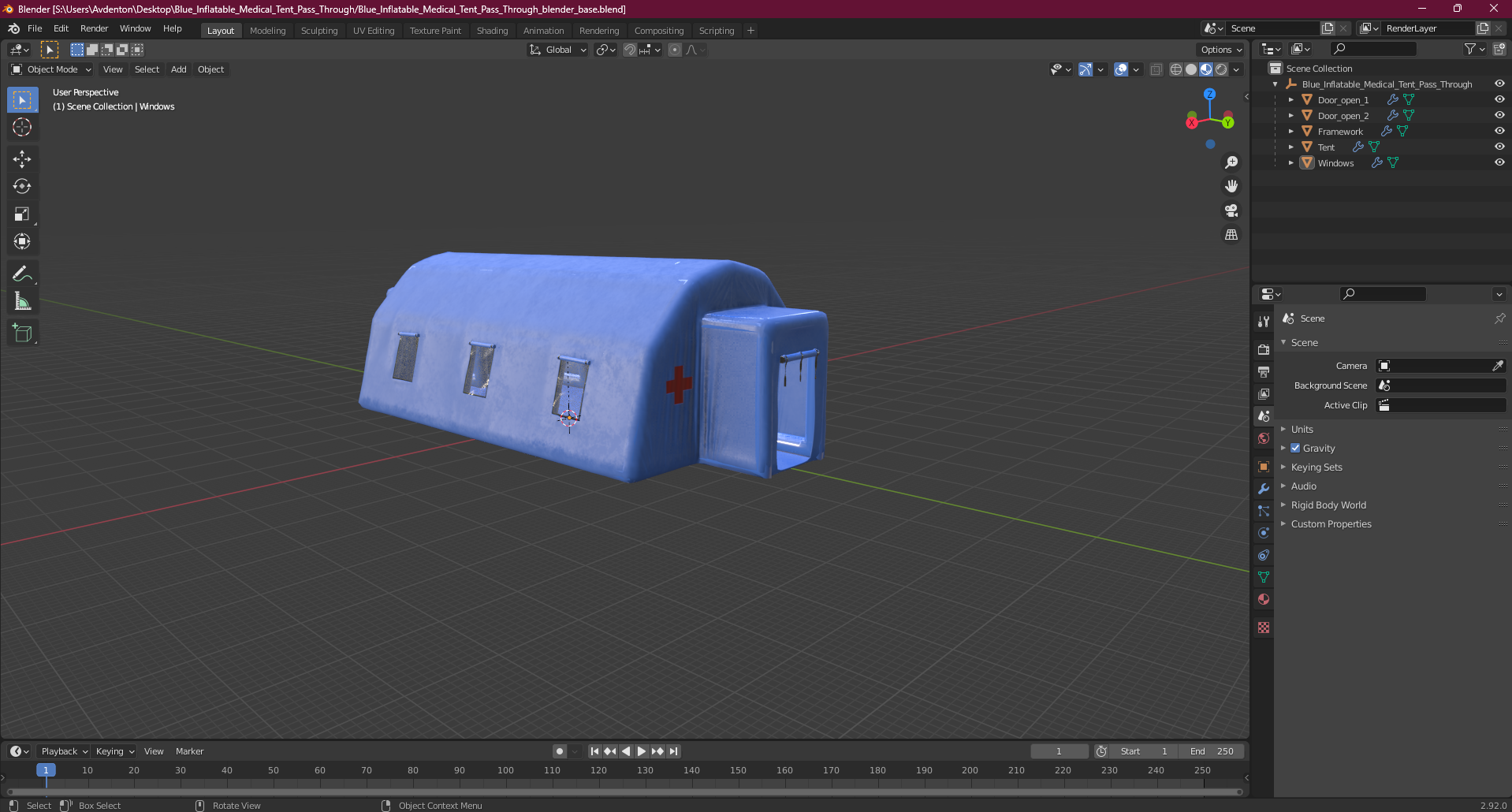Click the outliner search field

1372,50
